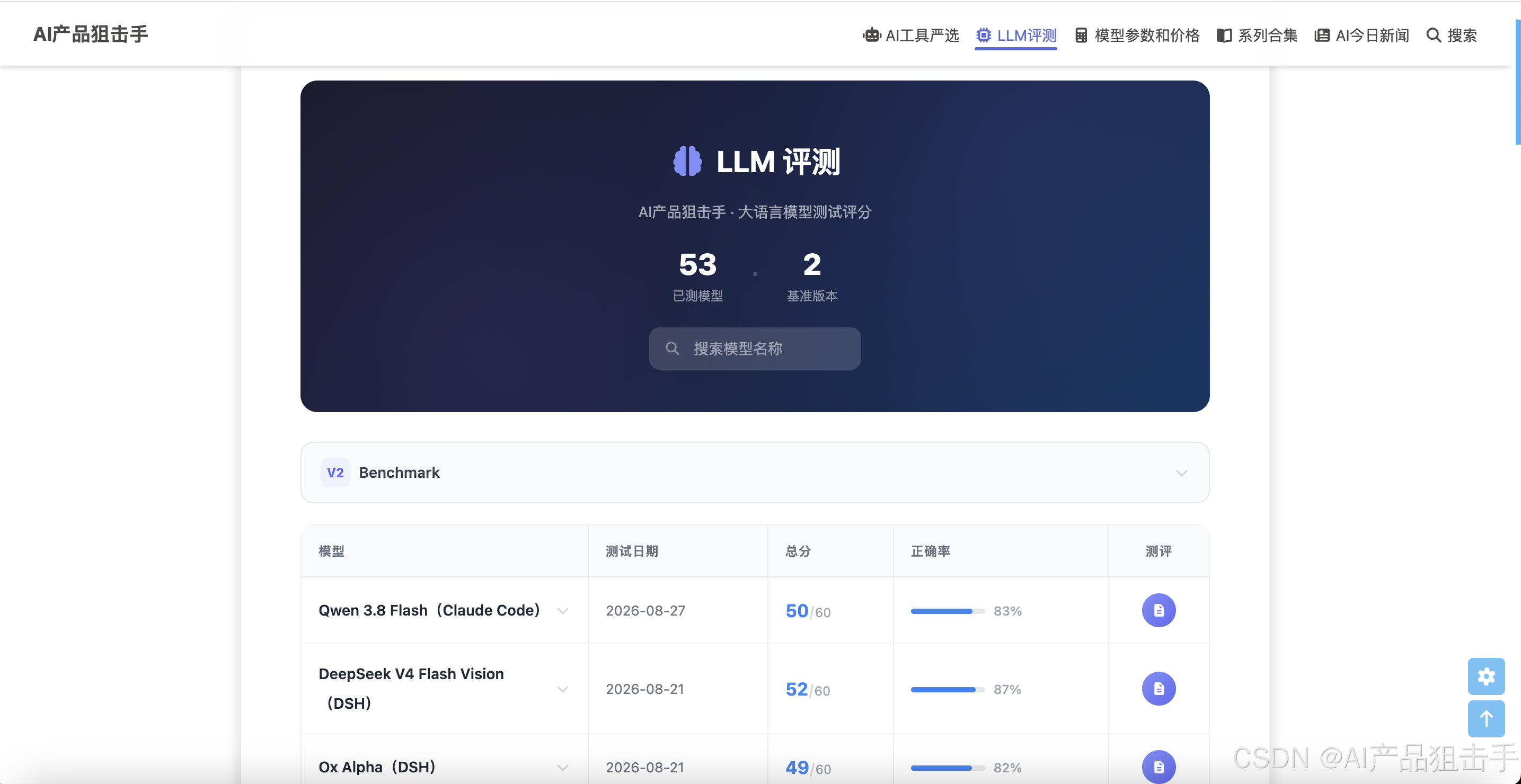Image resolution: width=1521 pixels, height=784 pixels.
Task: Click the AI产品狙击手 site logo
Action: tap(91, 34)
